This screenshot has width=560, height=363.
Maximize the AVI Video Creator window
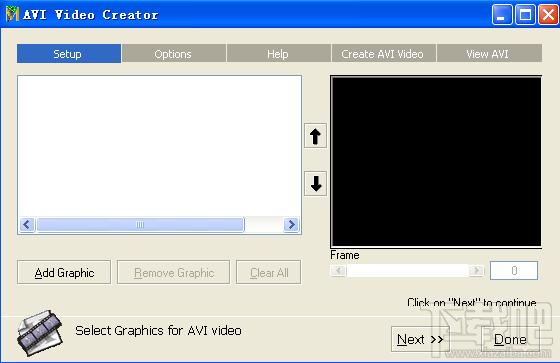(525, 15)
